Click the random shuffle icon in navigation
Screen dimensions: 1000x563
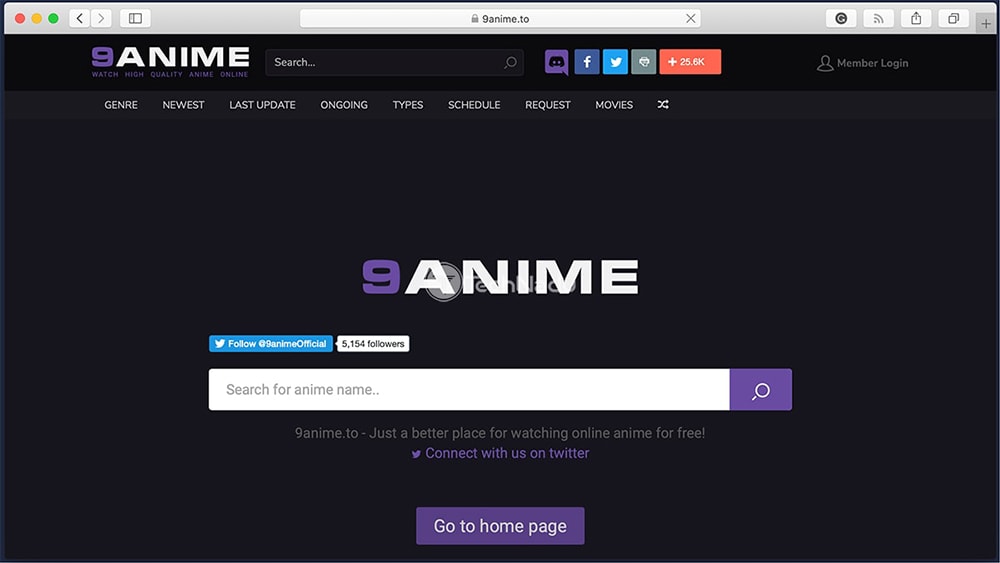[x=663, y=105]
